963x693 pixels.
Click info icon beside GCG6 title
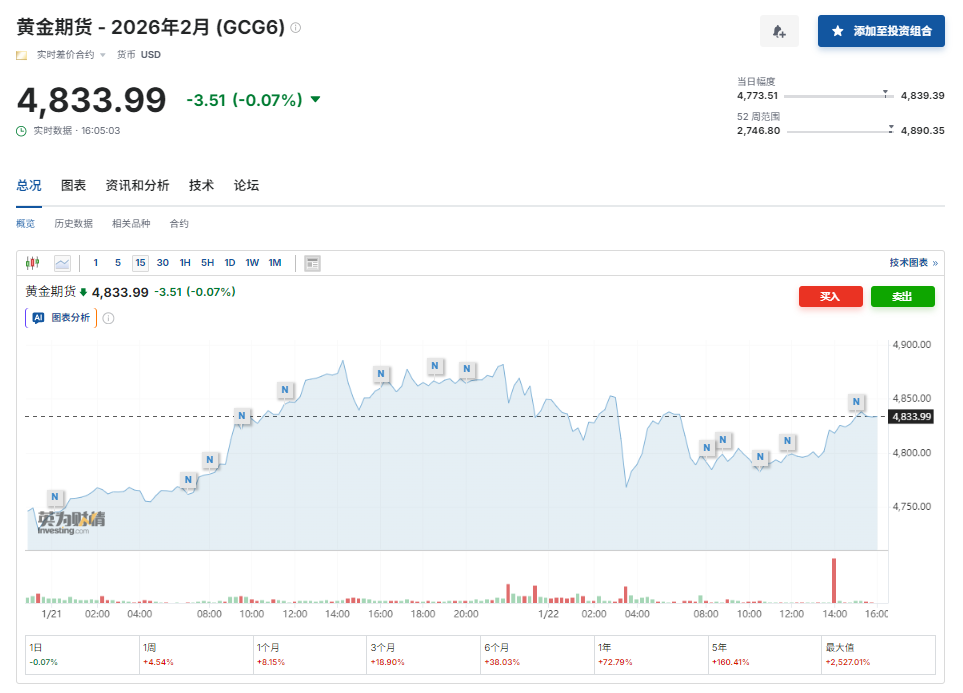[296, 28]
